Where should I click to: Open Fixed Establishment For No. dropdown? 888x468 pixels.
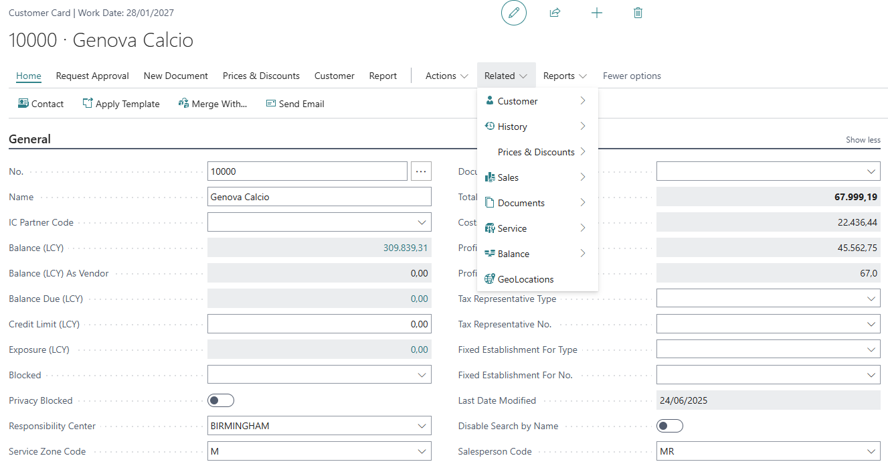tap(871, 375)
